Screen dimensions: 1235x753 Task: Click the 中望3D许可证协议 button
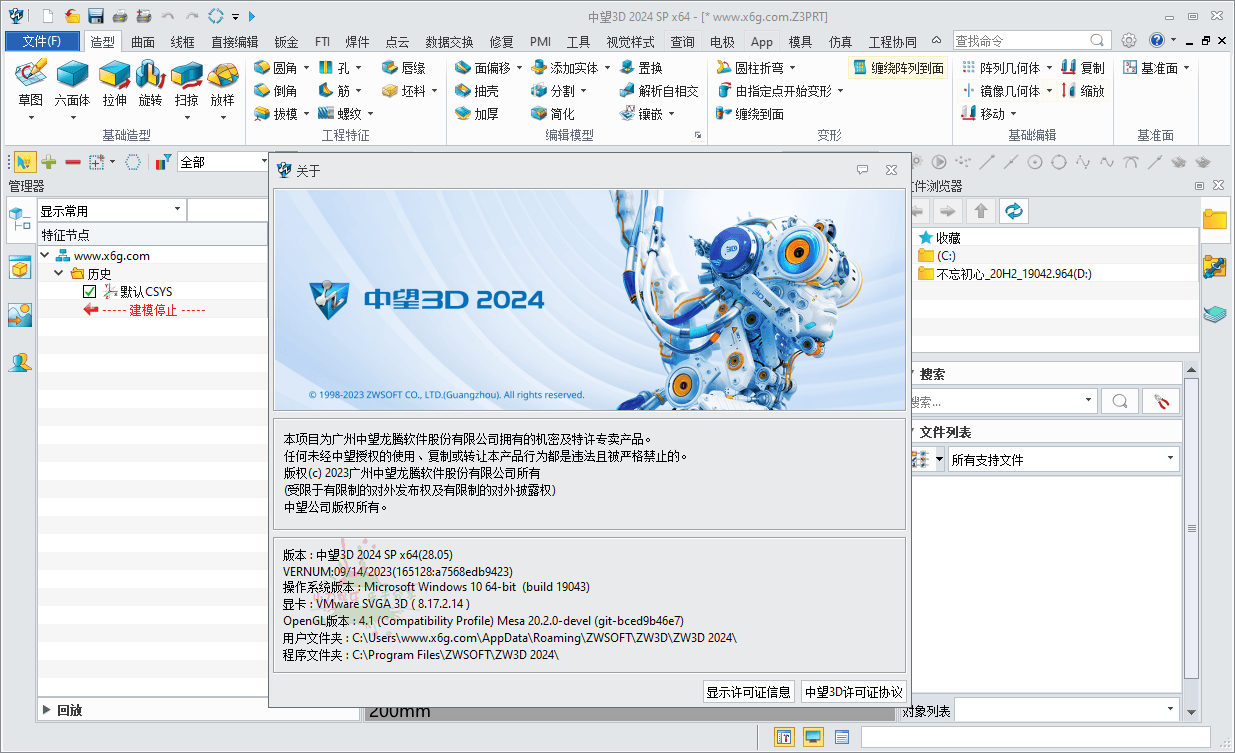[853, 691]
